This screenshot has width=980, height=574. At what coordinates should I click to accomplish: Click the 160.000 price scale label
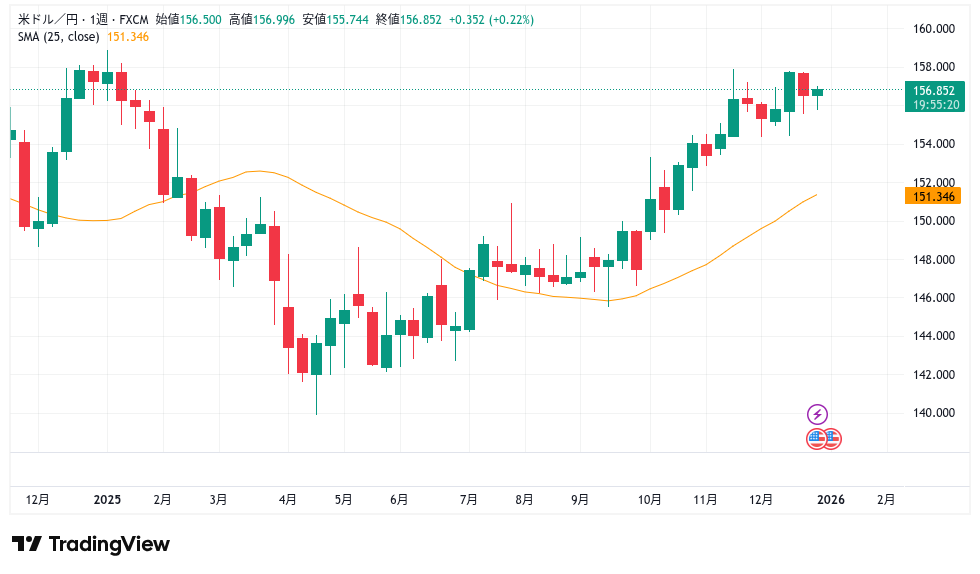(x=931, y=29)
